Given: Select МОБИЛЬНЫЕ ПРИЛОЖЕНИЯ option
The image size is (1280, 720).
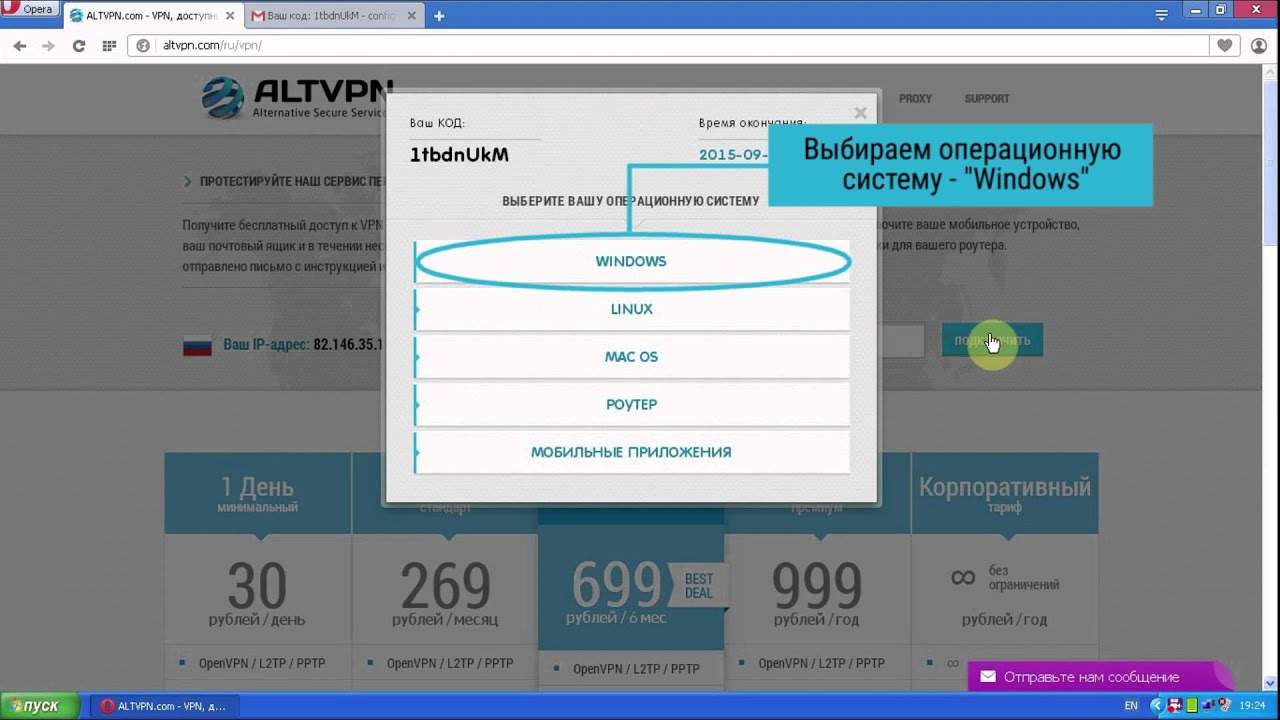Looking at the screenshot, I should tap(632, 452).
